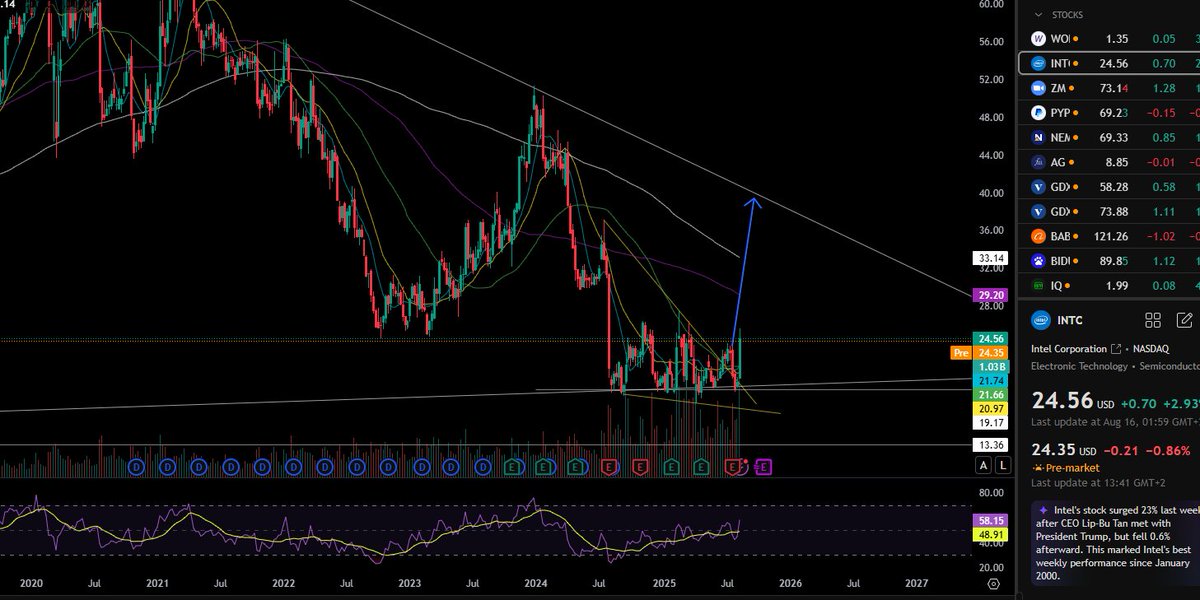Click the 19.17 white price label
The width and height of the screenshot is (1200, 600).
pyautogui.click(x=989, y=423)
